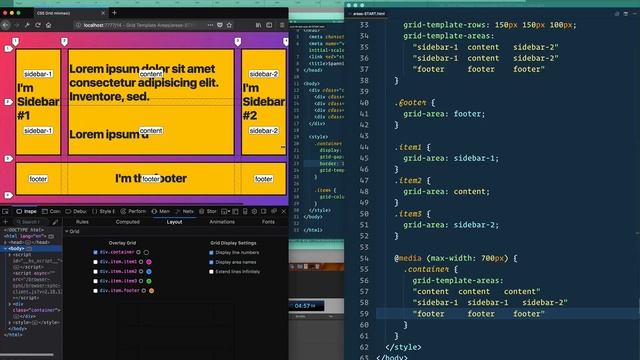Reload the localhost page

[x=38, y=25]
